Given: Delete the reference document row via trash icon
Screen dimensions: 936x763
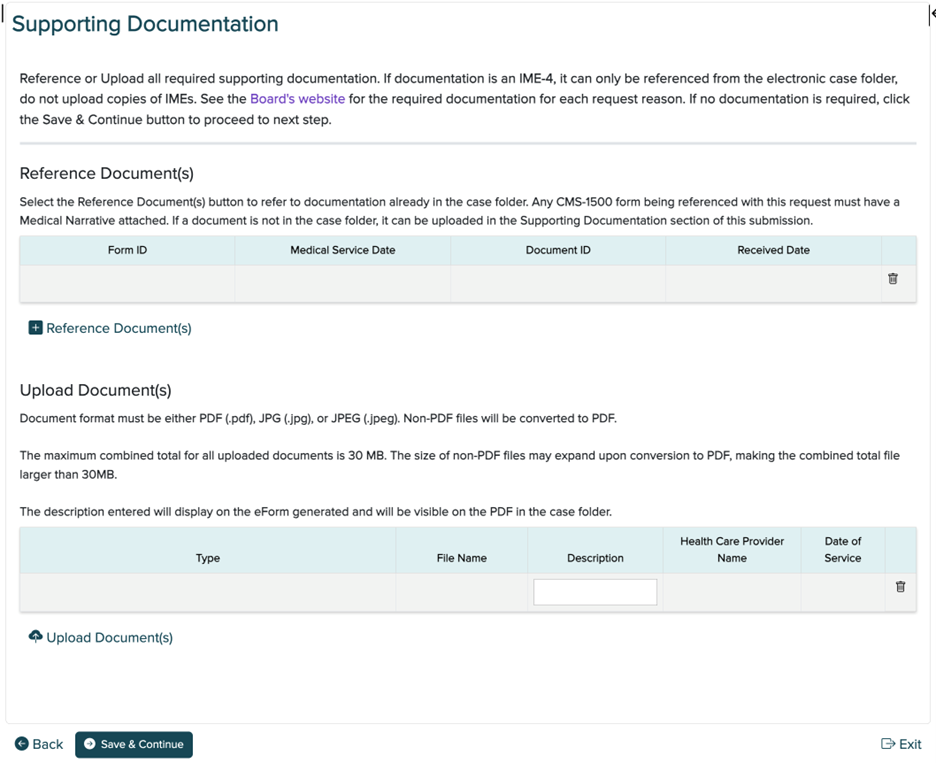Looking at the screenshot, I should [893, 280].
